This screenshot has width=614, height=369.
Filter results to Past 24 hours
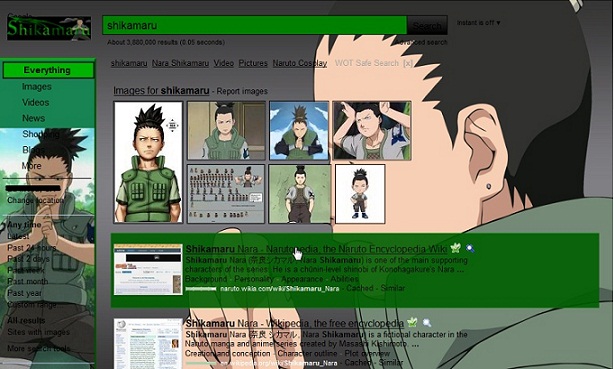(x=32, y=248)
